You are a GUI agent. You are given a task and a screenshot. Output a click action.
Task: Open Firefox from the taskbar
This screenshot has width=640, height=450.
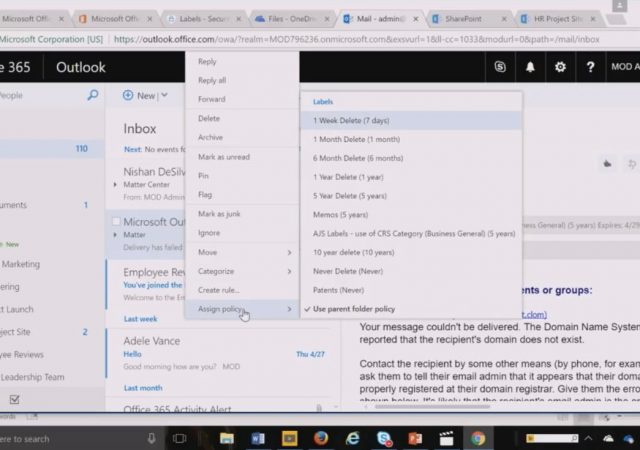[x=321, y=438]
